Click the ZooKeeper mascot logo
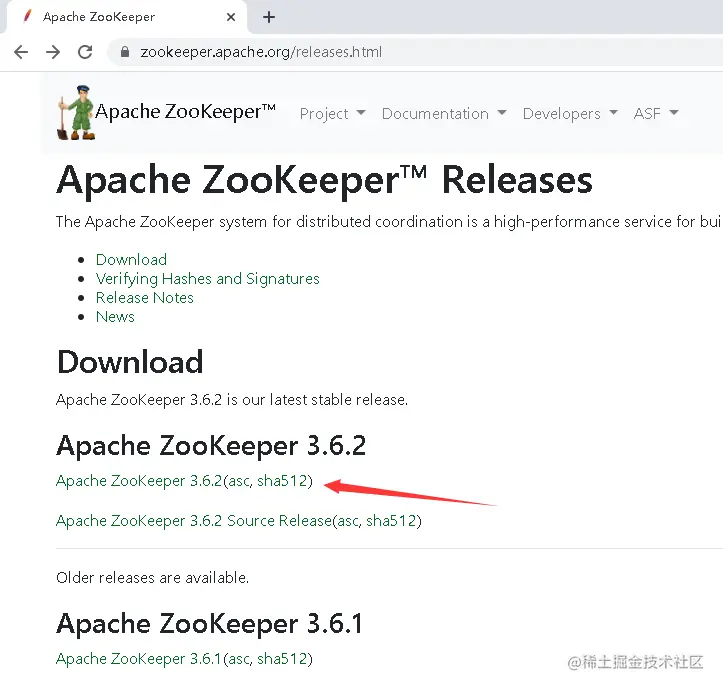Viewport: 723px width, 690px height. 76,113
